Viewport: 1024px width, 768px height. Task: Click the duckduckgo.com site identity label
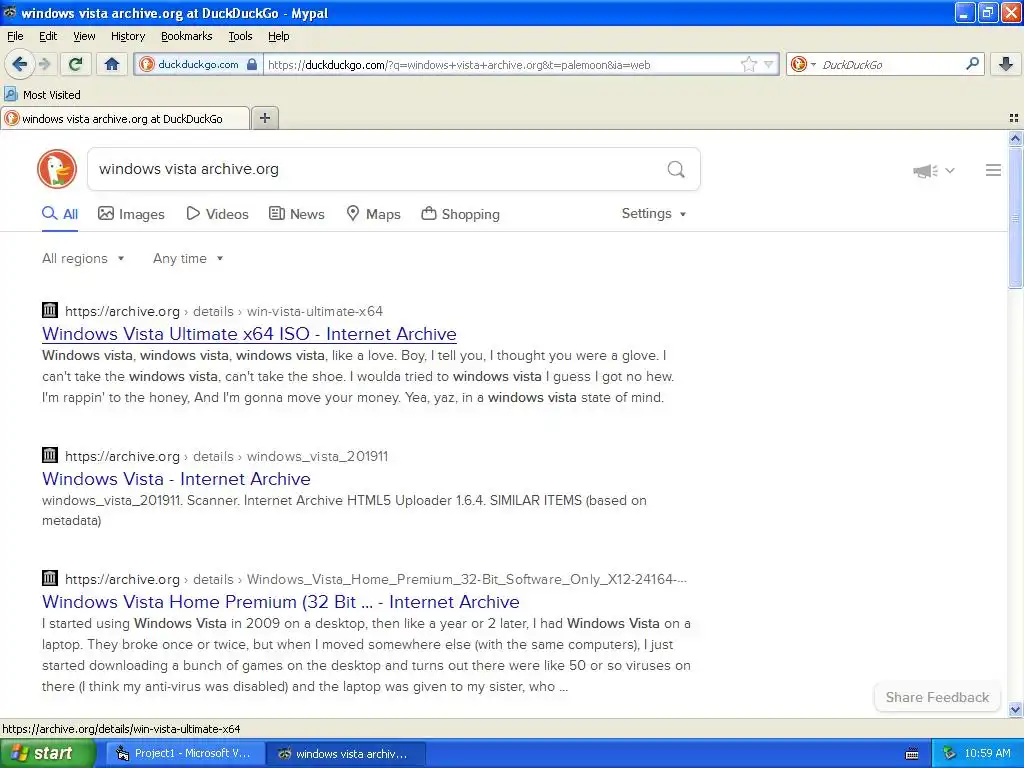tap(198, 64)
